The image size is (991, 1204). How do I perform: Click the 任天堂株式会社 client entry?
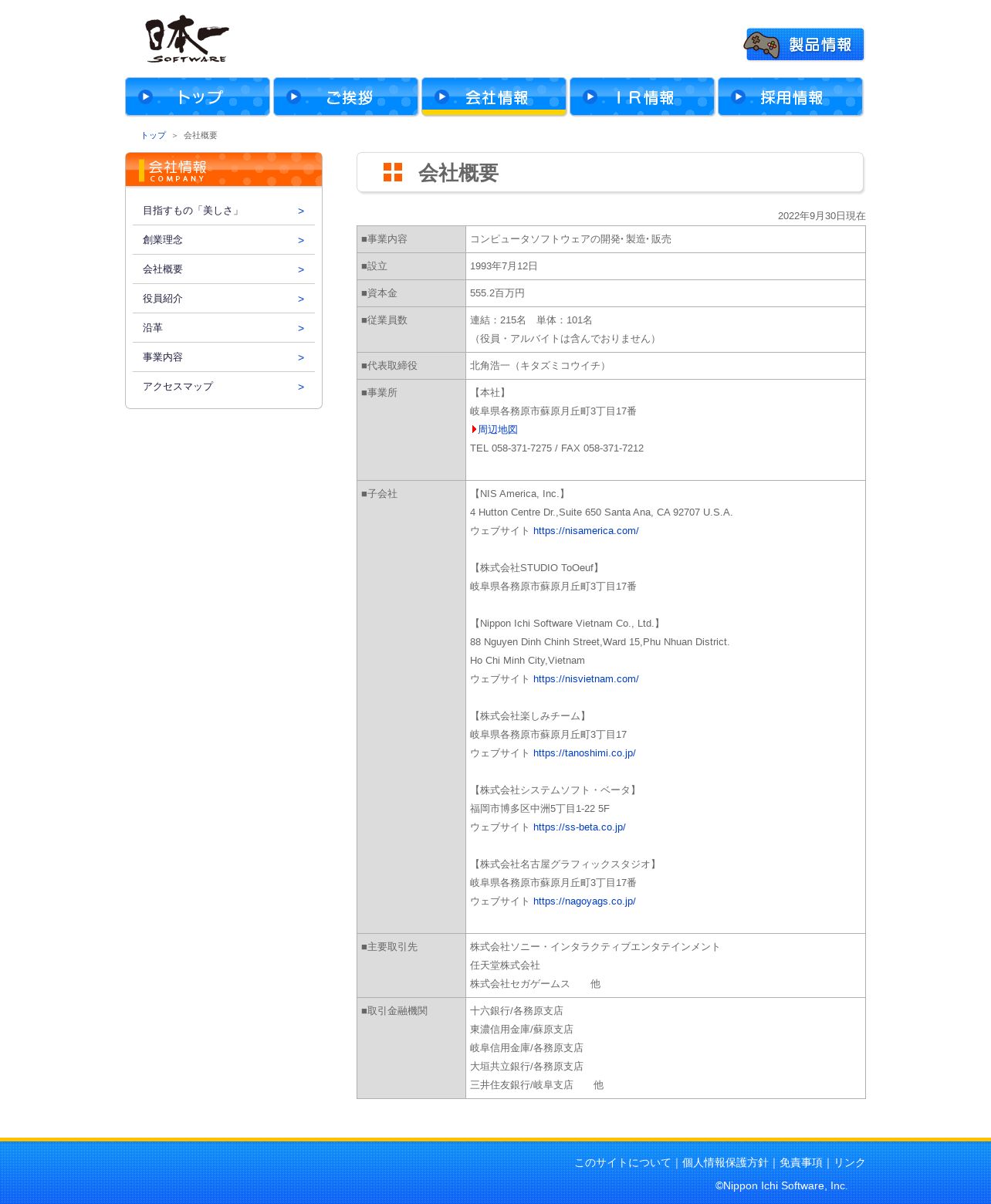pyautogui.click(x=505, y=966)
